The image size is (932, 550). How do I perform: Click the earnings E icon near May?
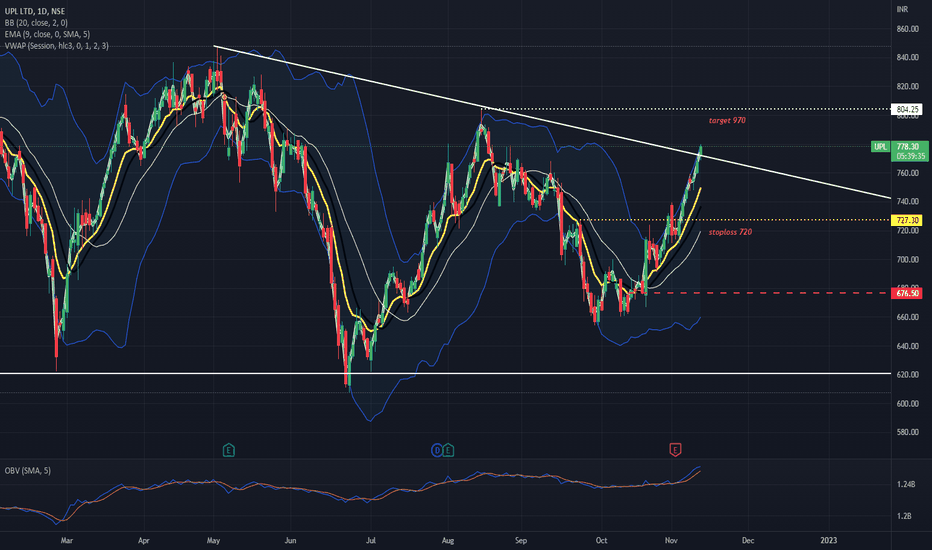[228, 450]
